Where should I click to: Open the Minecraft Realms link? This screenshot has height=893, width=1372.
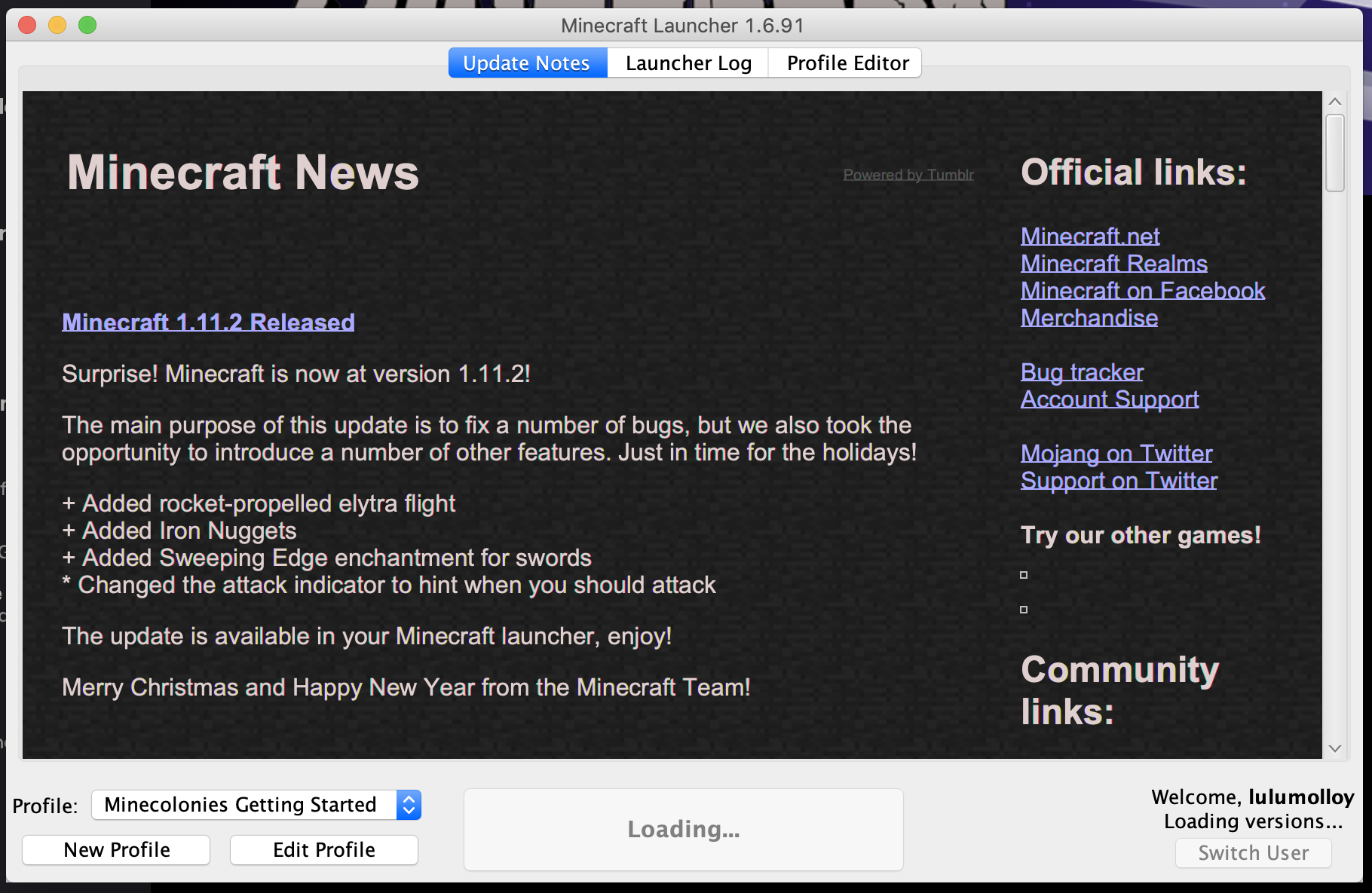(x=1114, y=264)
